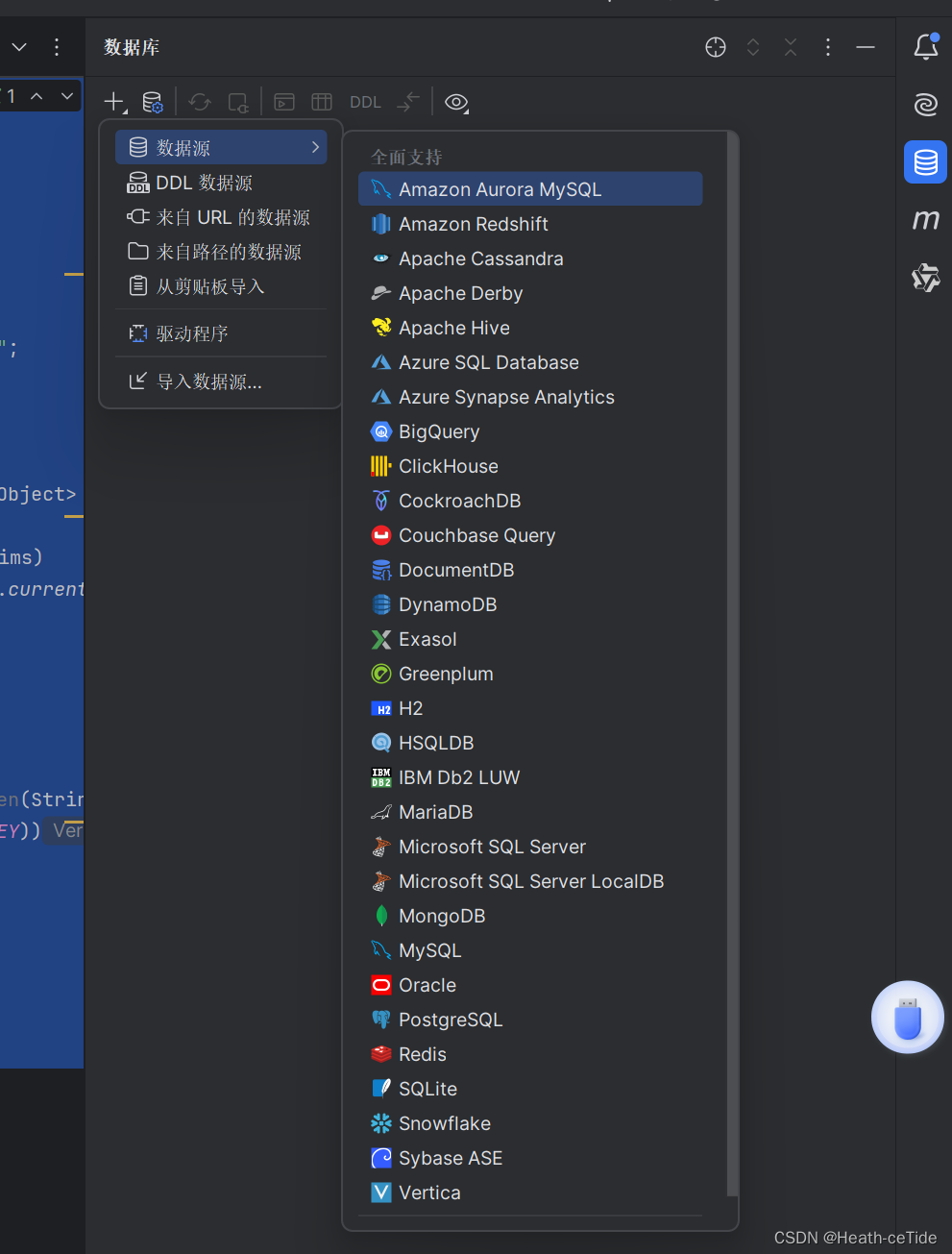Screen dimensions: 952x1254
Task: Choose Apache Cassandra data source
Action: [530, 258]
